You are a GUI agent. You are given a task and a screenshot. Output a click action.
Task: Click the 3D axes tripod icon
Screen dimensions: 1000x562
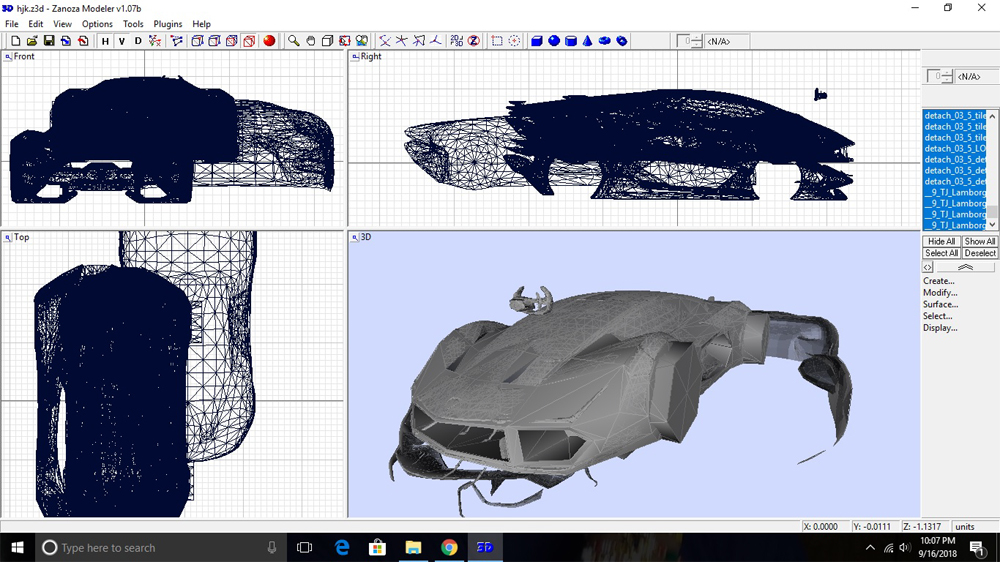click(x=436, y=41)
